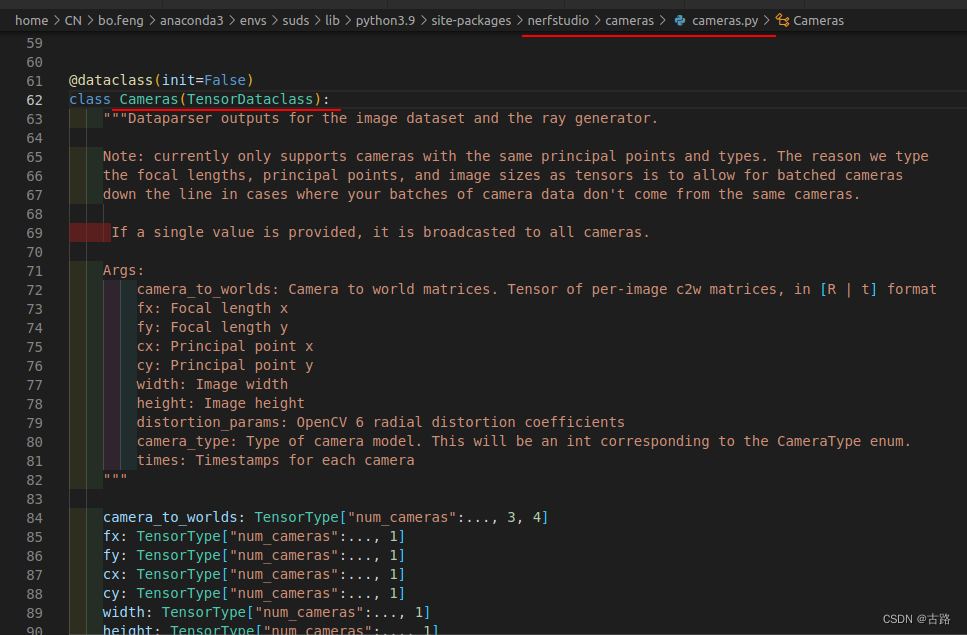Click line number 71 in the gutter
Screen dimensions: 967x635
coord(35,271)
